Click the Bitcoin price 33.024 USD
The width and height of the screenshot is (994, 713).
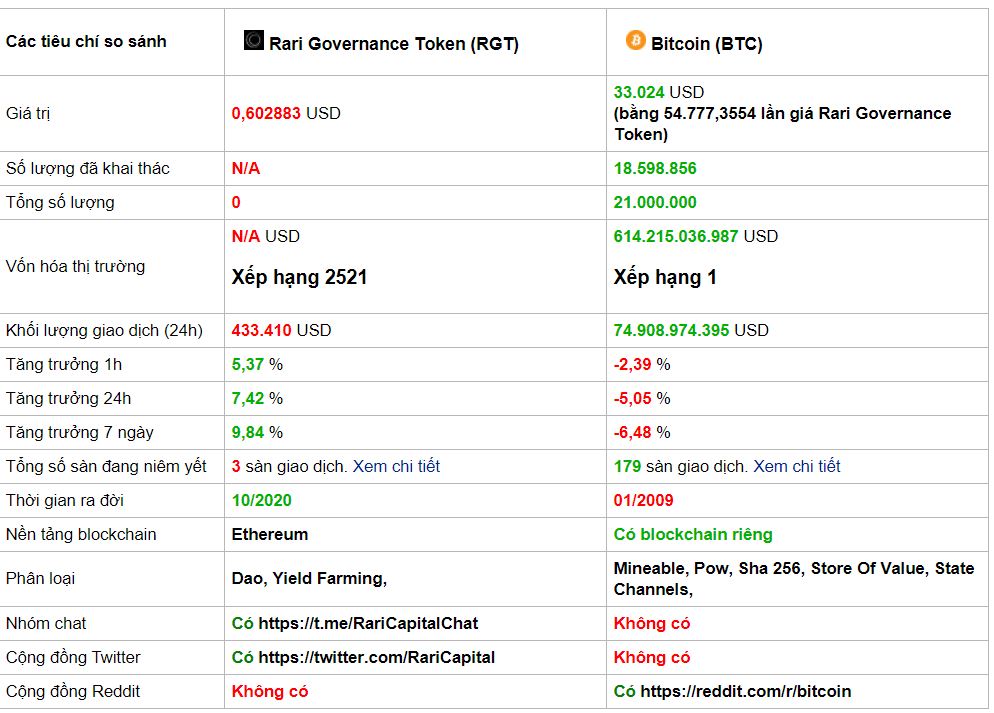659,92
